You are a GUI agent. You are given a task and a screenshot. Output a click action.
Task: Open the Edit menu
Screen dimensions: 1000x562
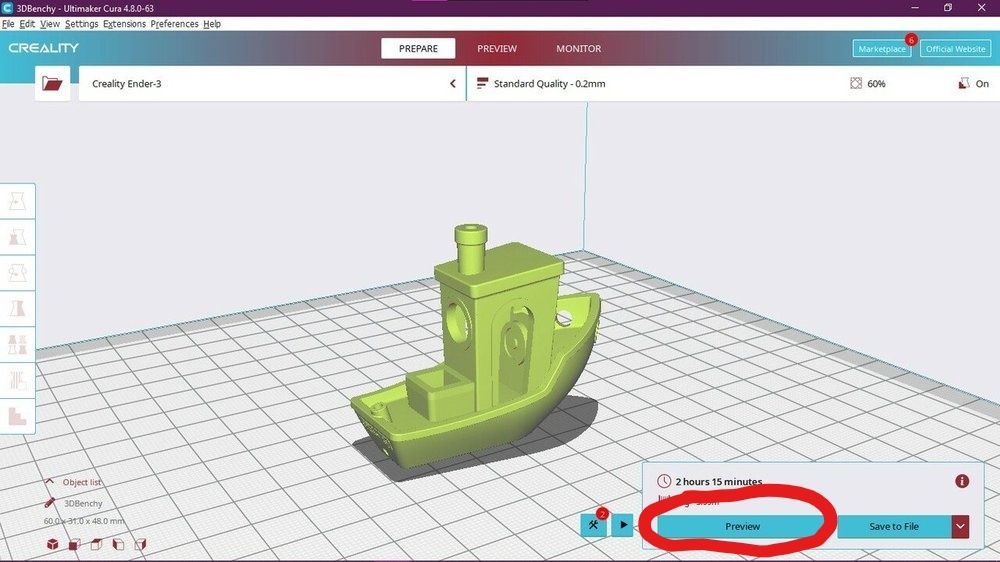point(27,24)
